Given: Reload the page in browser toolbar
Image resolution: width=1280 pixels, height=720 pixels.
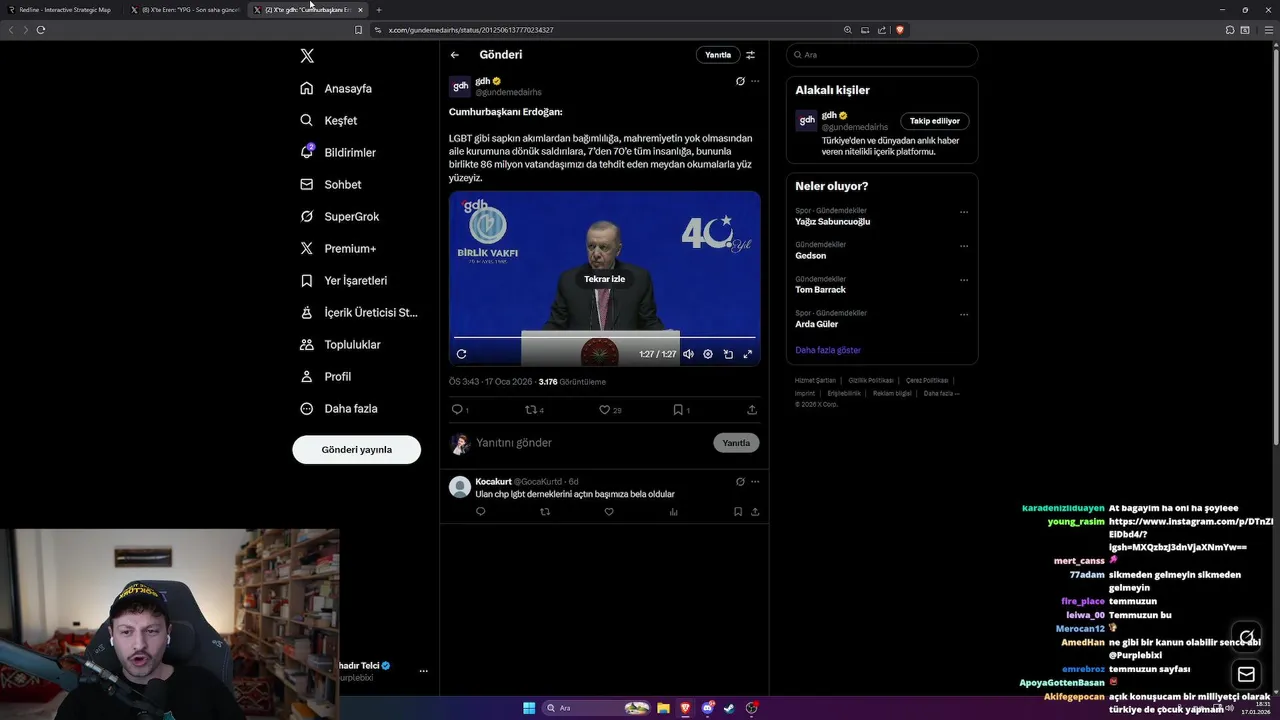Looking at the screenshot, I should coord(41,30).
